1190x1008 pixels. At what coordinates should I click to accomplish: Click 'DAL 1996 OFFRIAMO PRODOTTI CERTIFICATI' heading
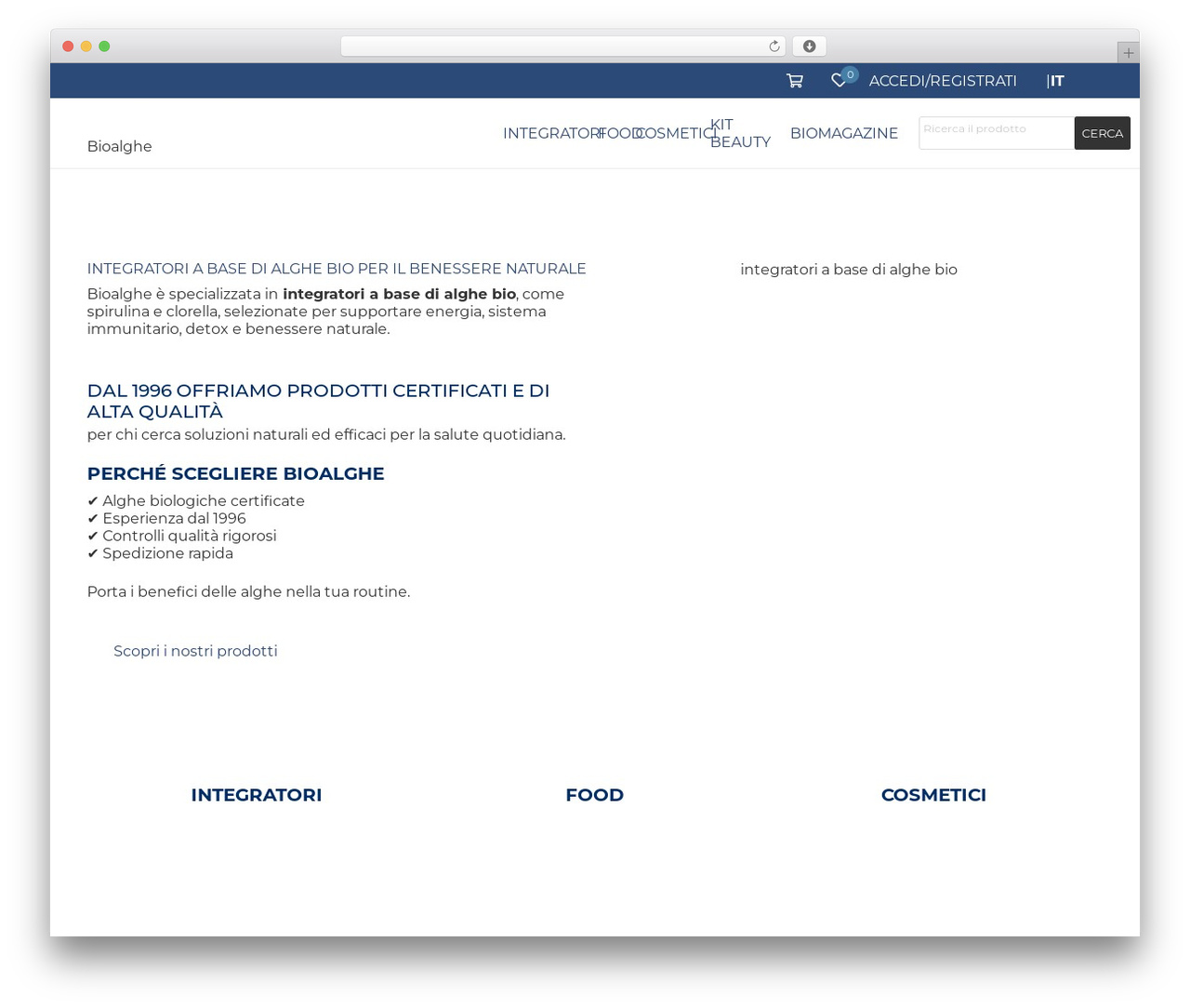(x=318, y=401)
